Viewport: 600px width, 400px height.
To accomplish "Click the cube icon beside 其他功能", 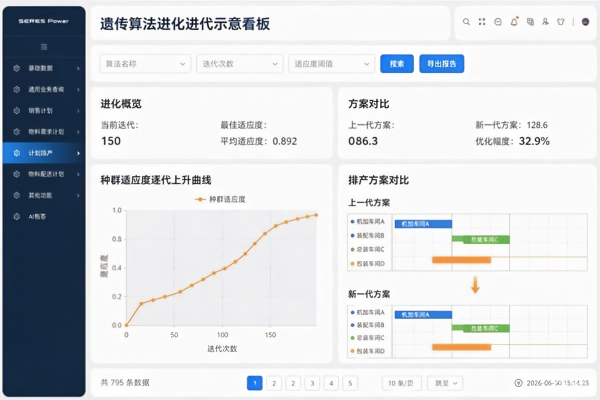I will click(16, 195).
